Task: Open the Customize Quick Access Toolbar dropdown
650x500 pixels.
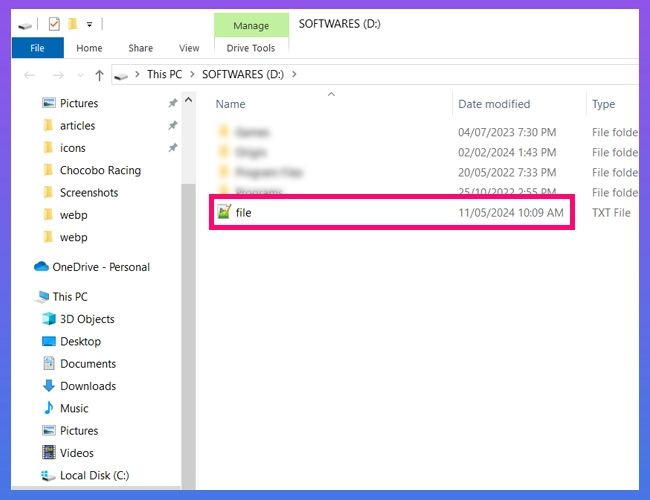Action: [89, 23]
